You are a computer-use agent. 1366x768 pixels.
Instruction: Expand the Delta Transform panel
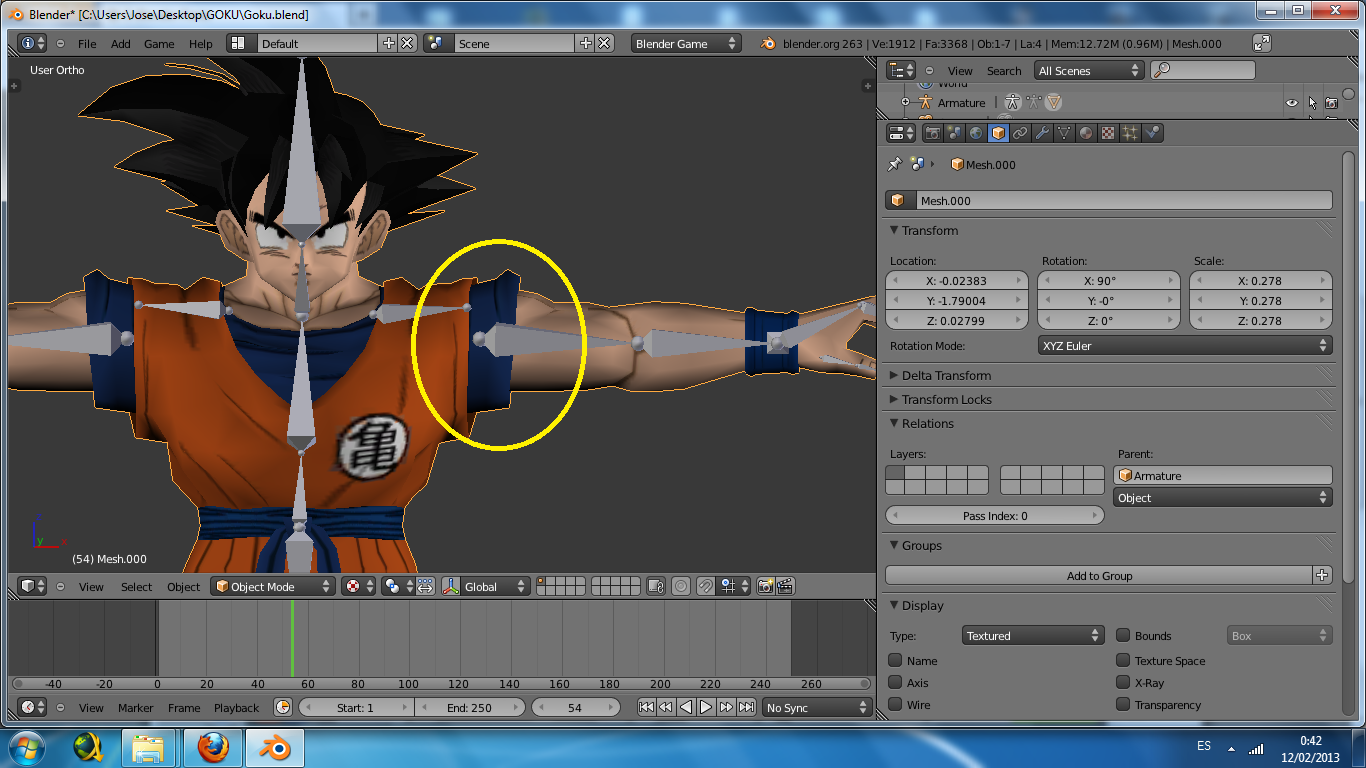tap(946, 376)
